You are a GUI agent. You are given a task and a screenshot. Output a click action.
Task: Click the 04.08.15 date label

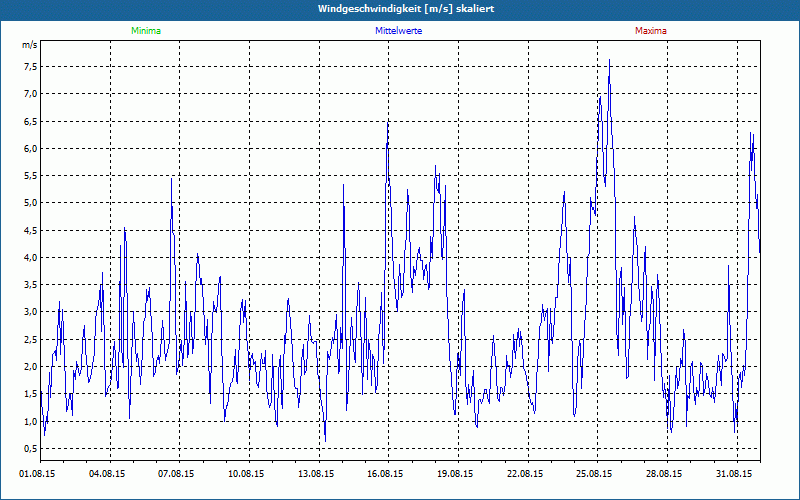[107, 474]
